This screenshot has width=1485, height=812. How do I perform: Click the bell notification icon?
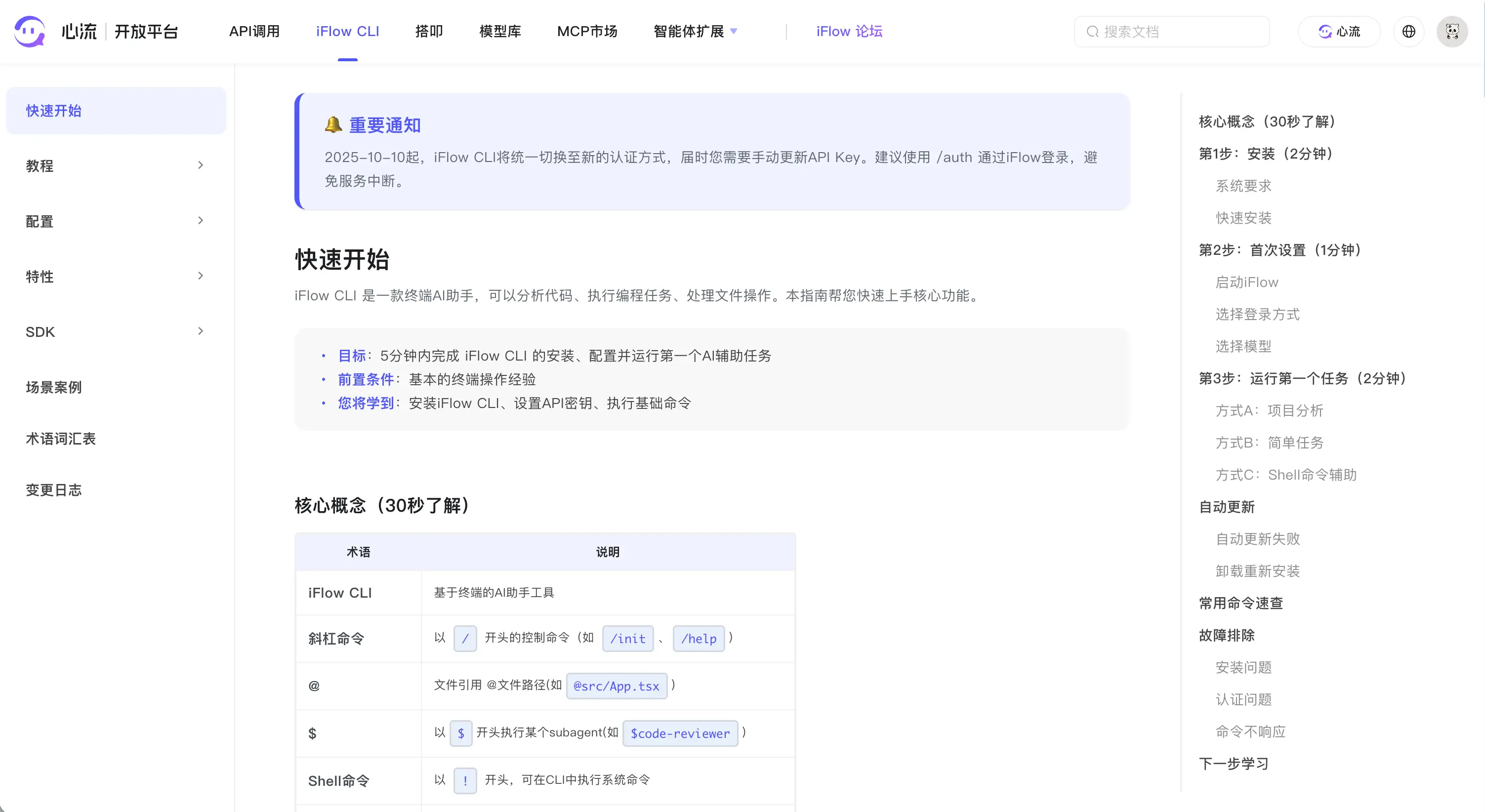click(x=333, y=124)
